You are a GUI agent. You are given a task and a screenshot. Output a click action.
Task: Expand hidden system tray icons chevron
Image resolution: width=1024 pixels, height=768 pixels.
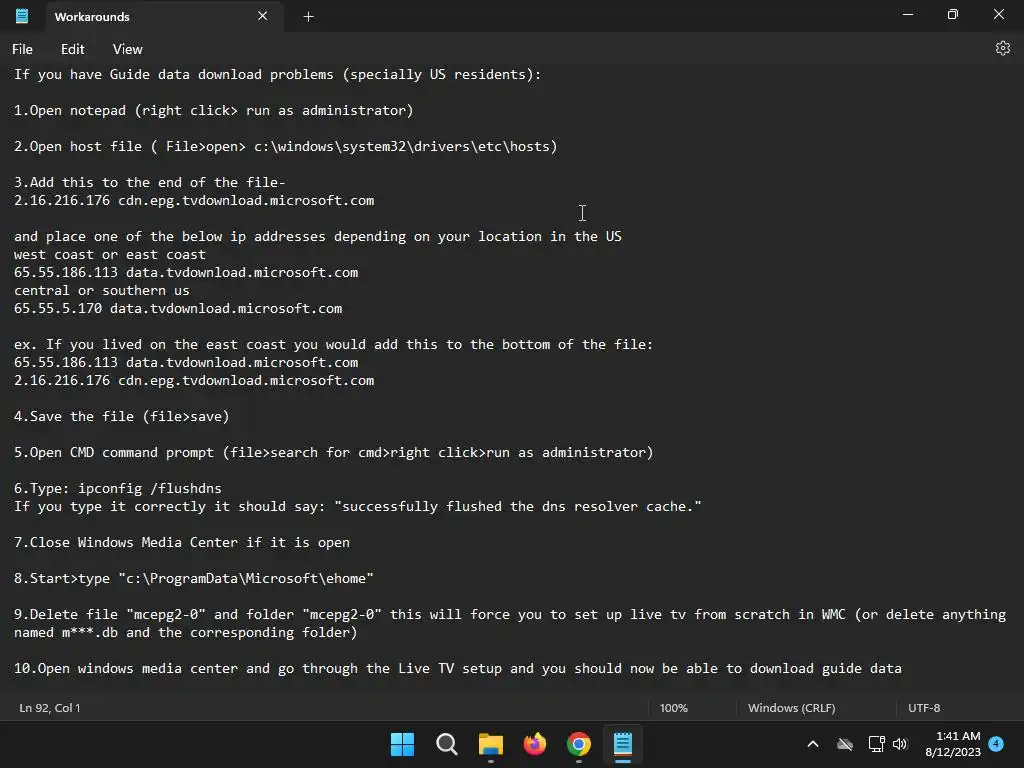pyautogui.click(x=813, y=744)
